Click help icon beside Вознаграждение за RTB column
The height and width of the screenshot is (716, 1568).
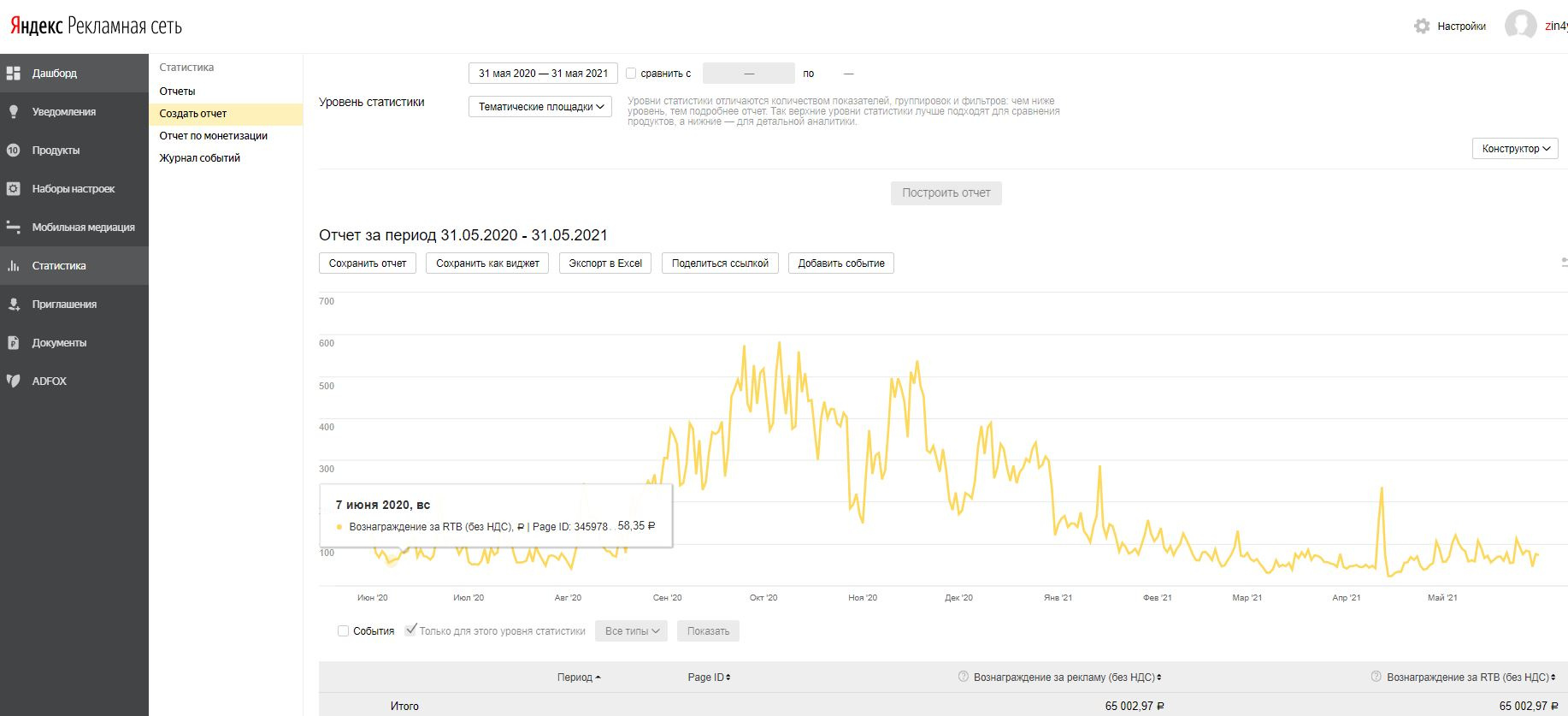(x=1376, y=677)
